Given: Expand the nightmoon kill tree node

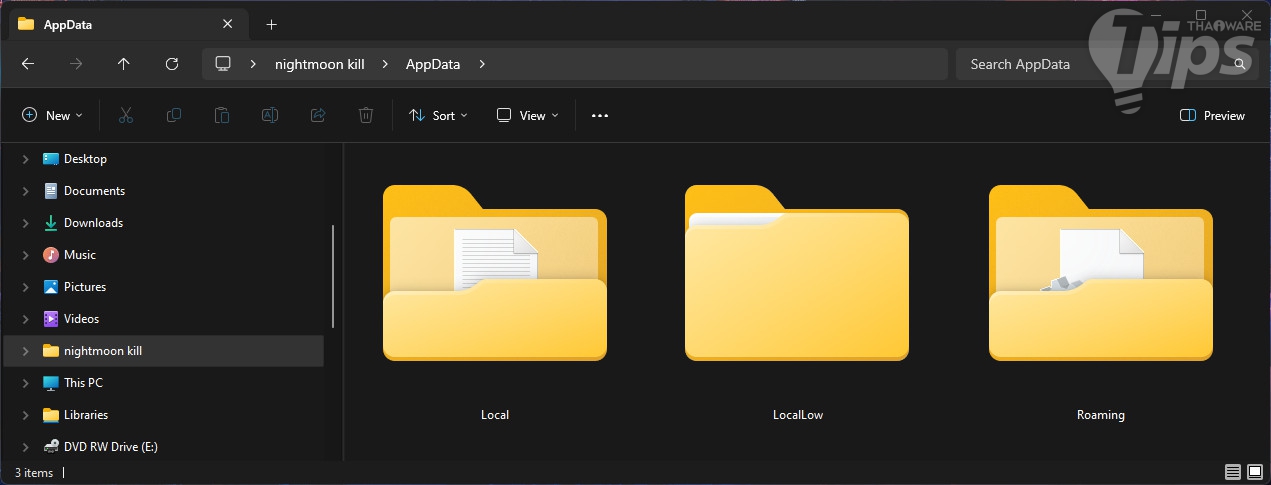Looking at the screenshot, I should tap(25, 351).
